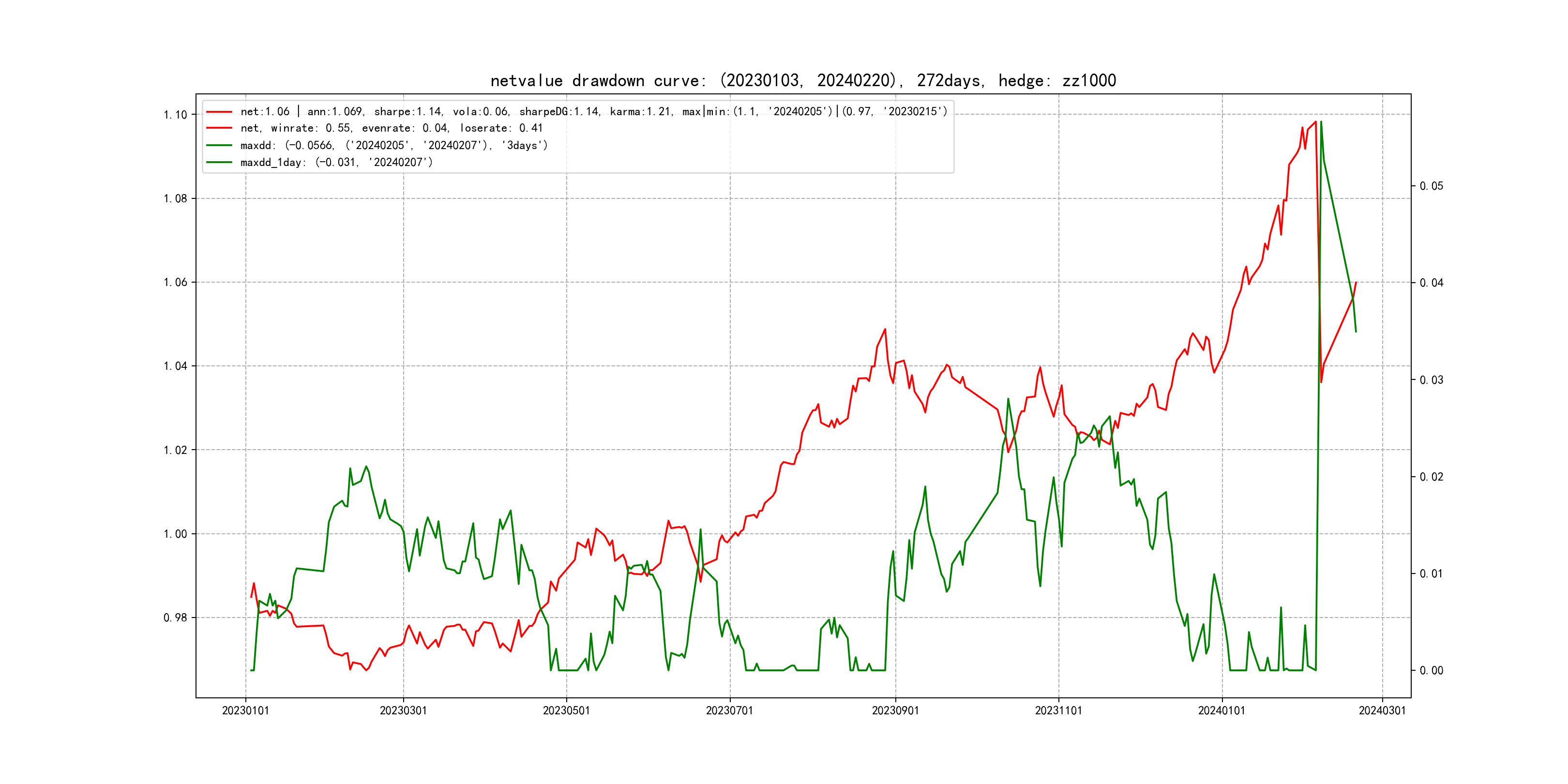Click the maxdd -0.0566 legend text
The image size is (1568, 784).
coord(394,146)
